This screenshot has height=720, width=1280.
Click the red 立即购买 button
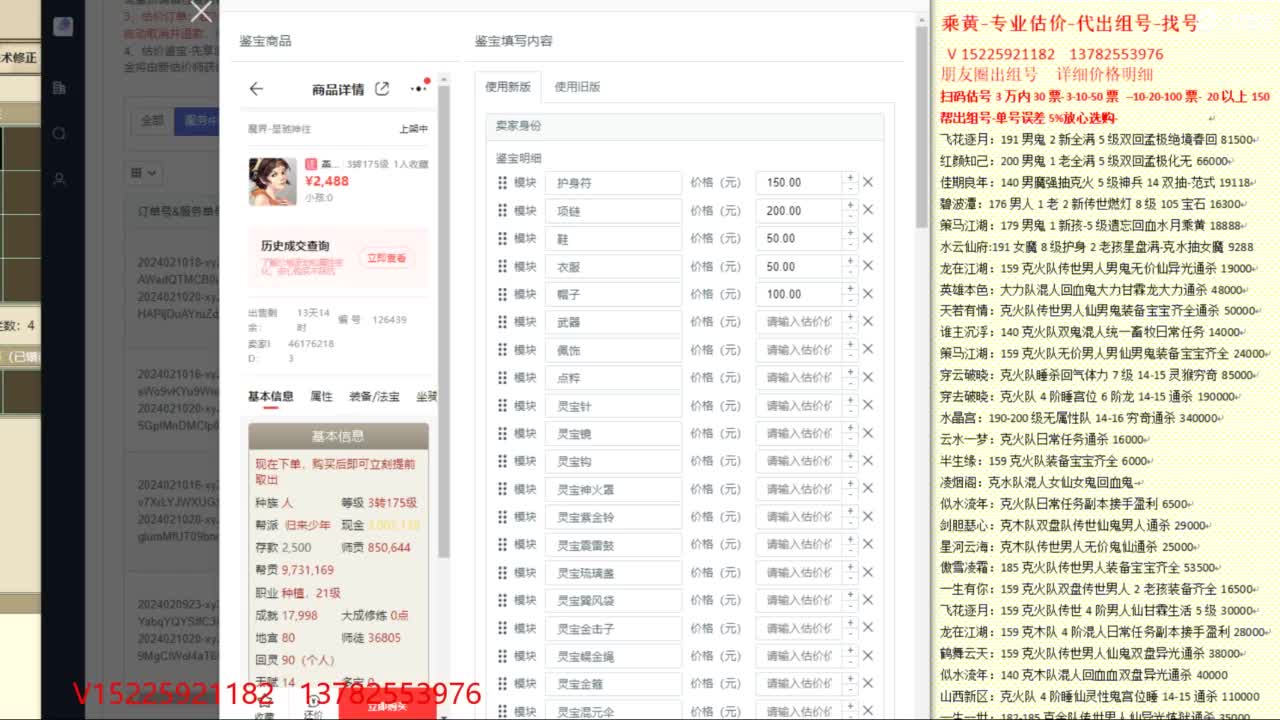pos(387,704)
